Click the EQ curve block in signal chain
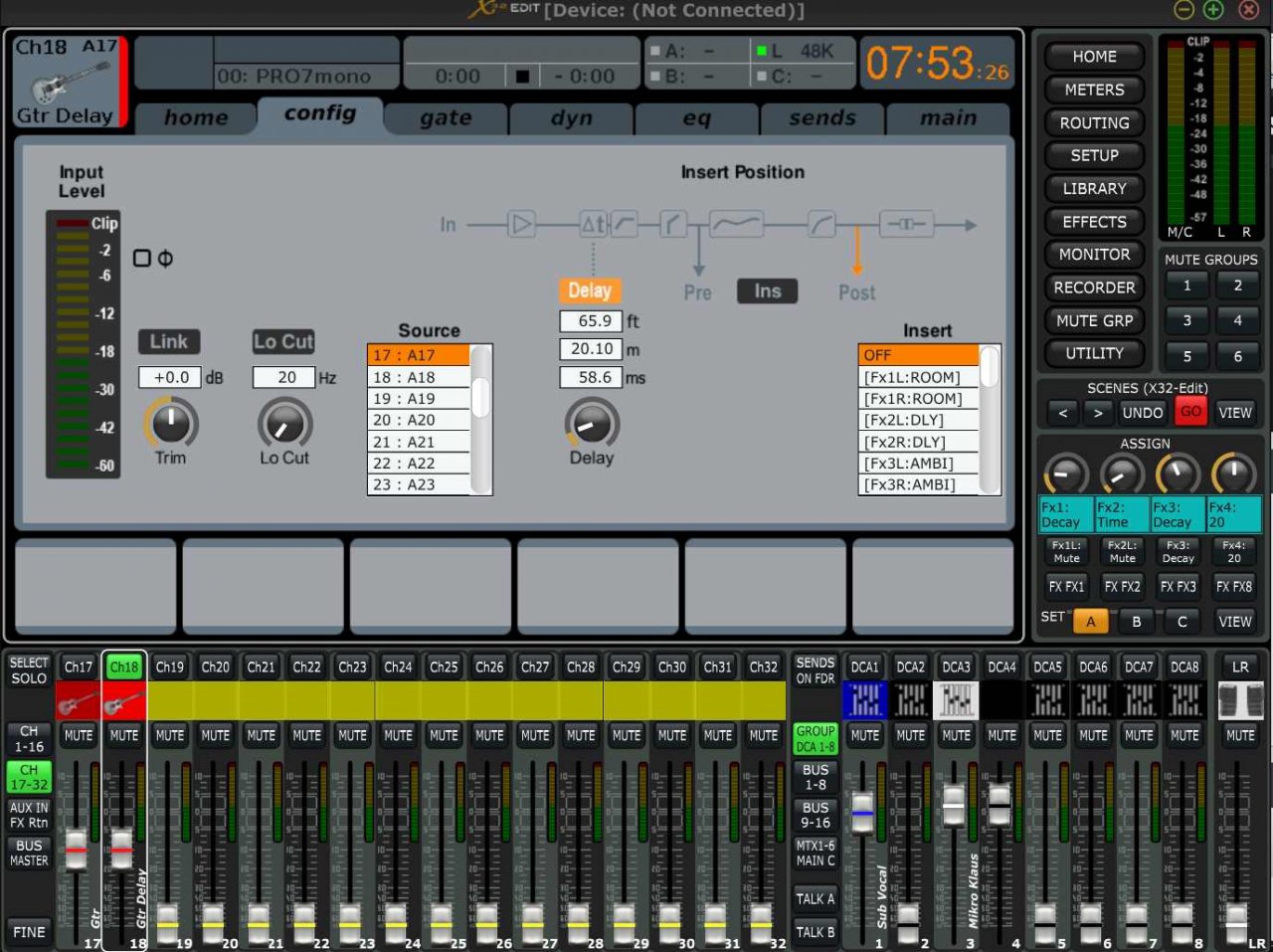This screenshot has width=1273, height=952. click(x=736, y=225)
